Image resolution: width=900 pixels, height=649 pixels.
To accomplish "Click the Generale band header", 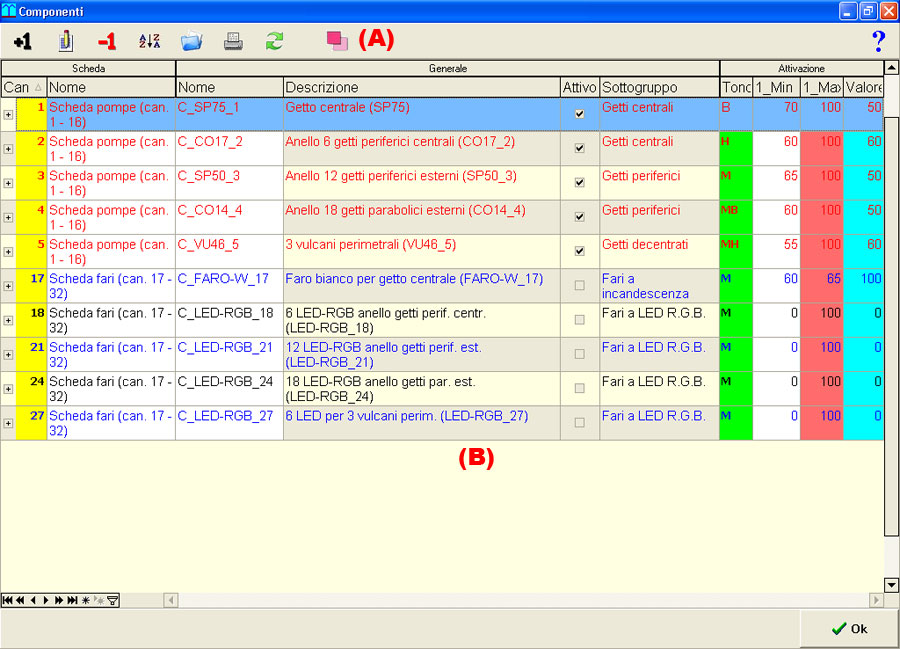I will pyautogui.click(x=448, y=68).
